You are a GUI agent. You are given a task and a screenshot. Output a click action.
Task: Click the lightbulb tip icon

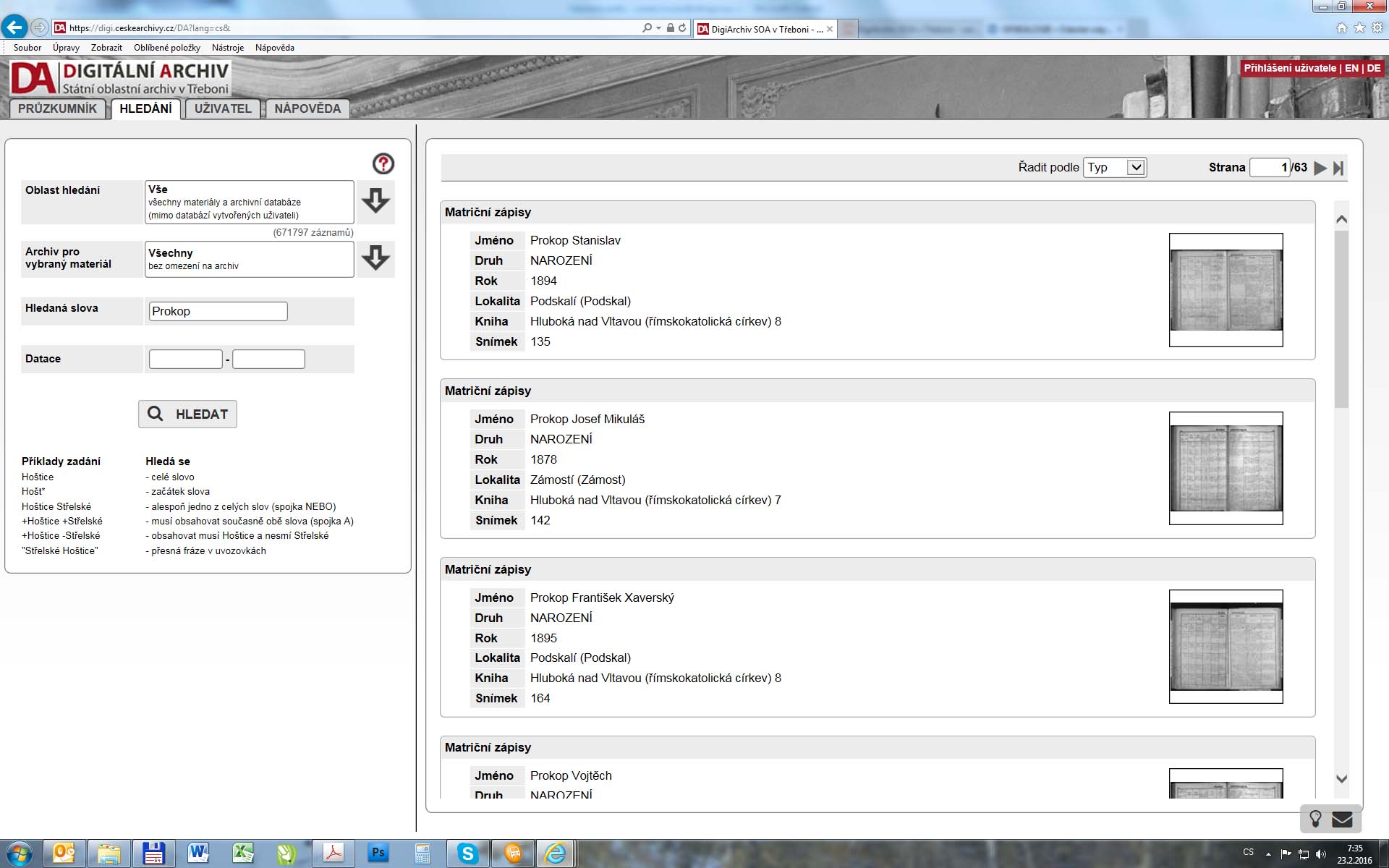[1315, 819]
